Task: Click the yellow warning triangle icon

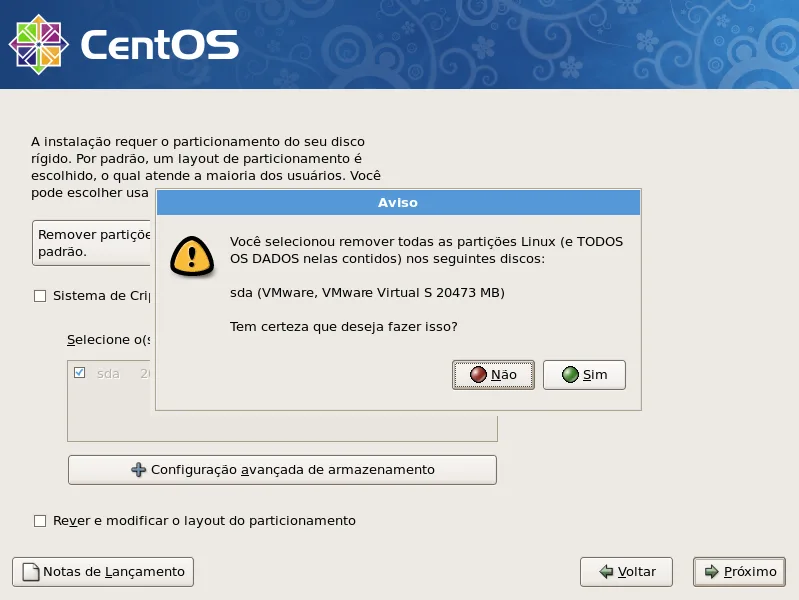Action: tap(192, 256)
